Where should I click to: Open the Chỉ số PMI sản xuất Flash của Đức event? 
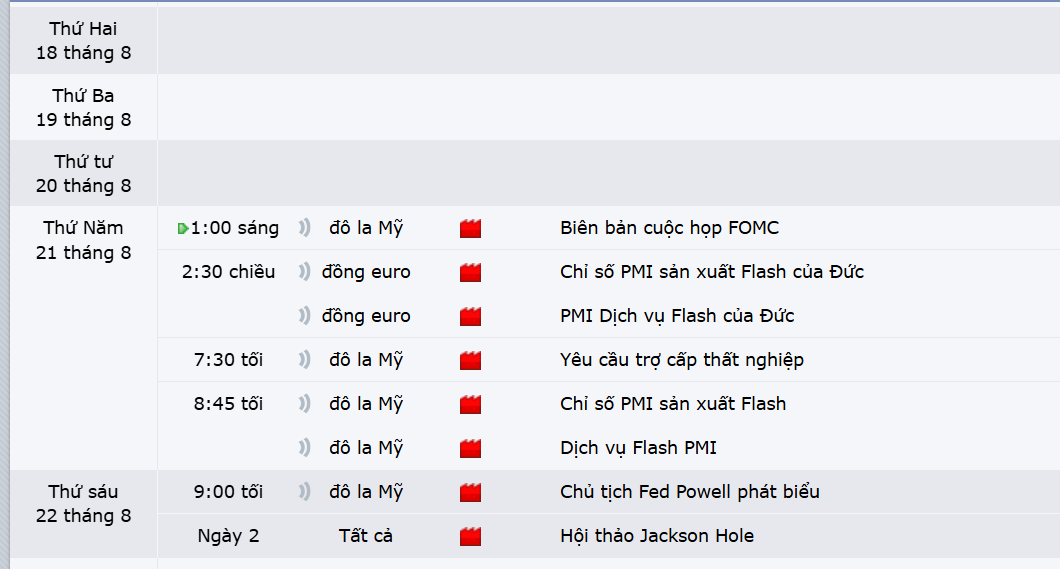coord(712,272)
